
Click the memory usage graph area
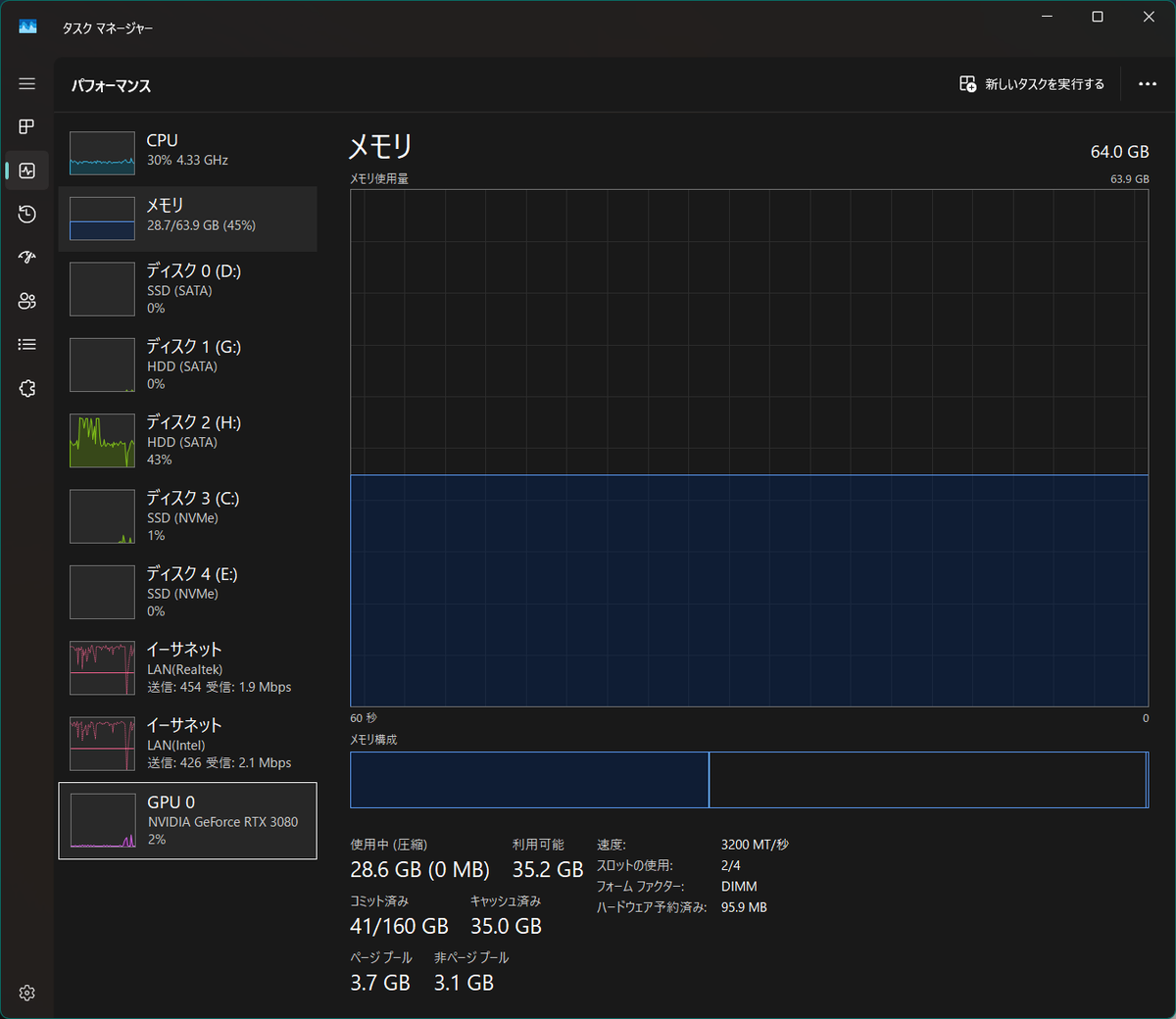(x=749, y=448)
